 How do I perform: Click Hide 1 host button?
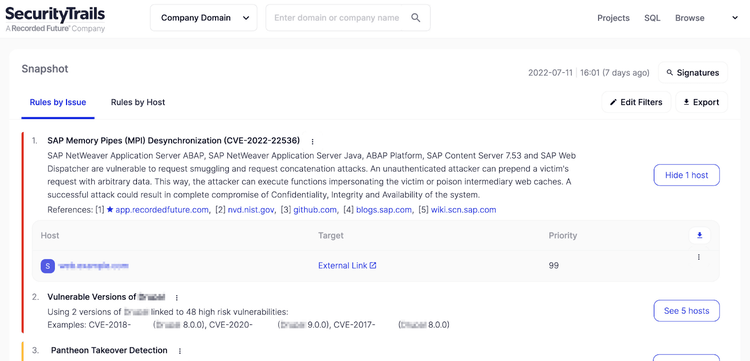click(686, 175)
